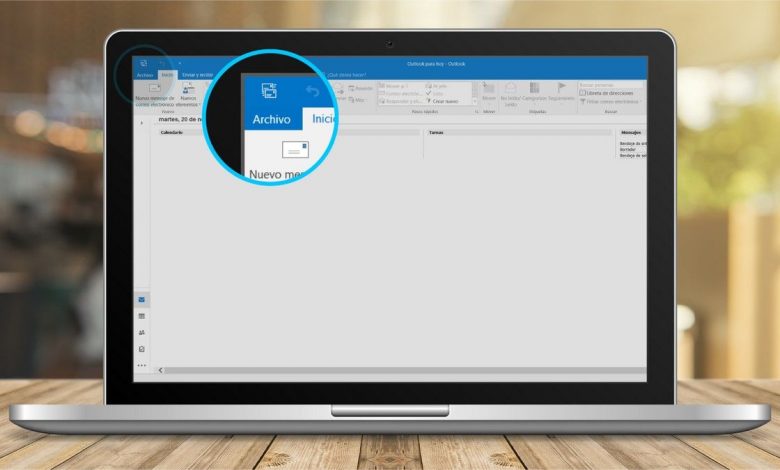Switch to the Mail navigation icon
This screenshot has width=780, height=470.
[x=142, y=300]
